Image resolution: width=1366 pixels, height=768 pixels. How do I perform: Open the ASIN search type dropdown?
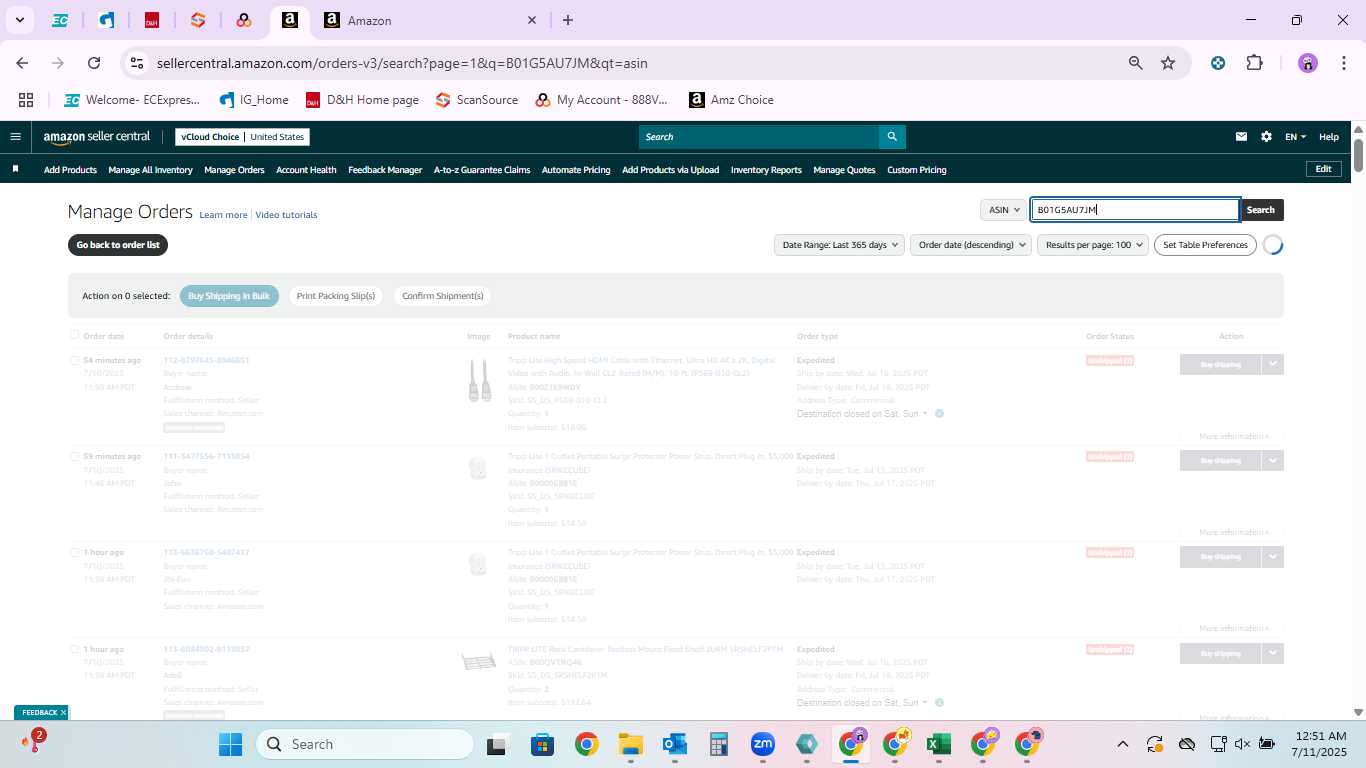click(x=1003, y=210)
